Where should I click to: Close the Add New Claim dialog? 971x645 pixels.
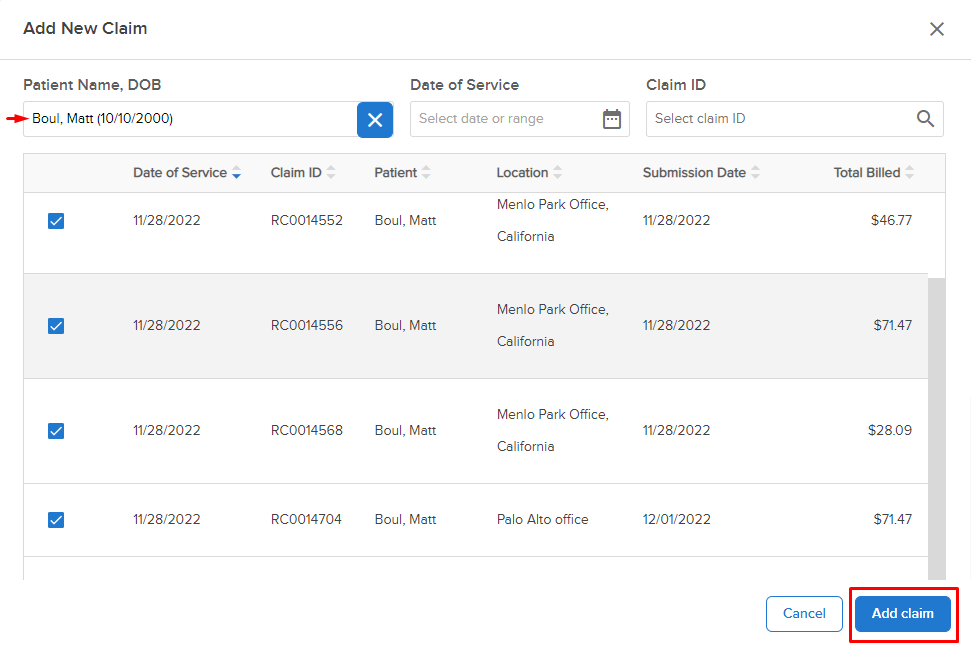point(936,29)
